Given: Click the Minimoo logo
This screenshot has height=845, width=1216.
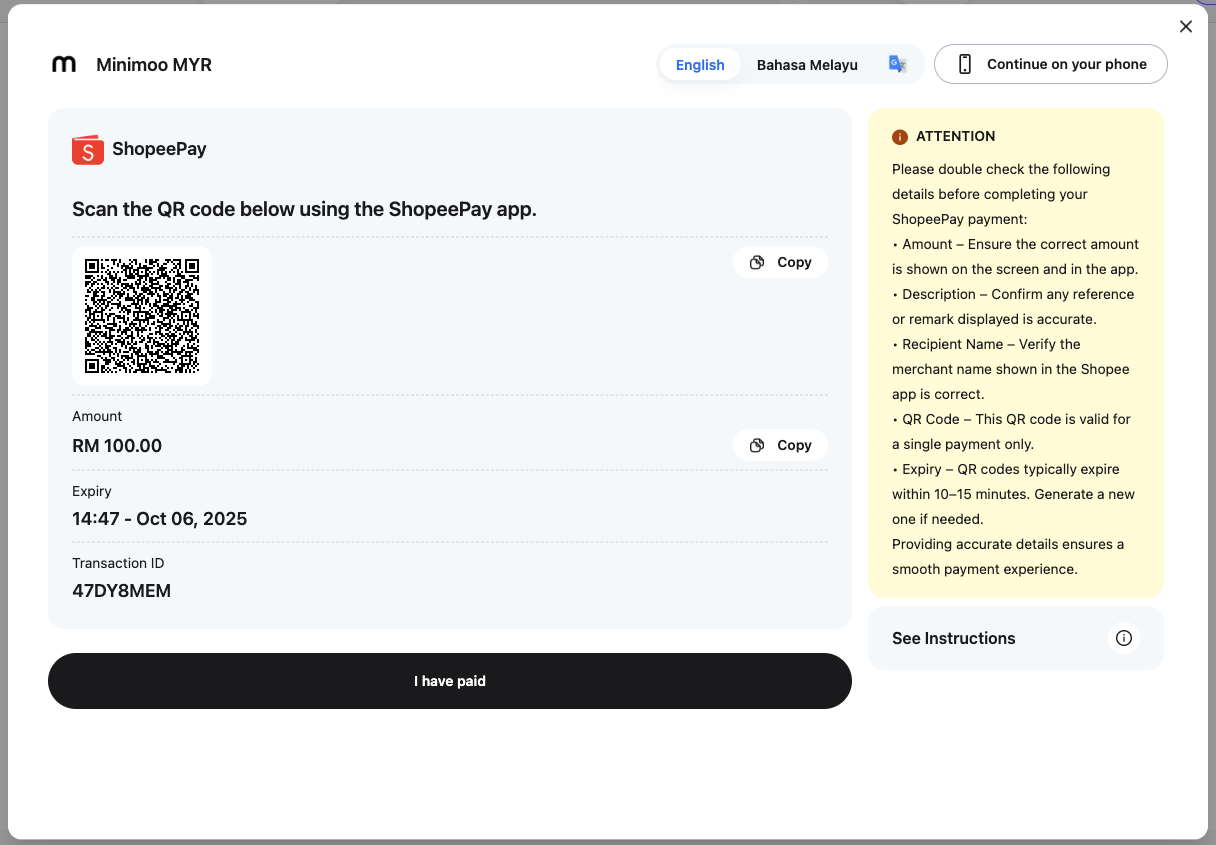Looking at the screenshot, I should pyautogui.click(x=64, y=64).
